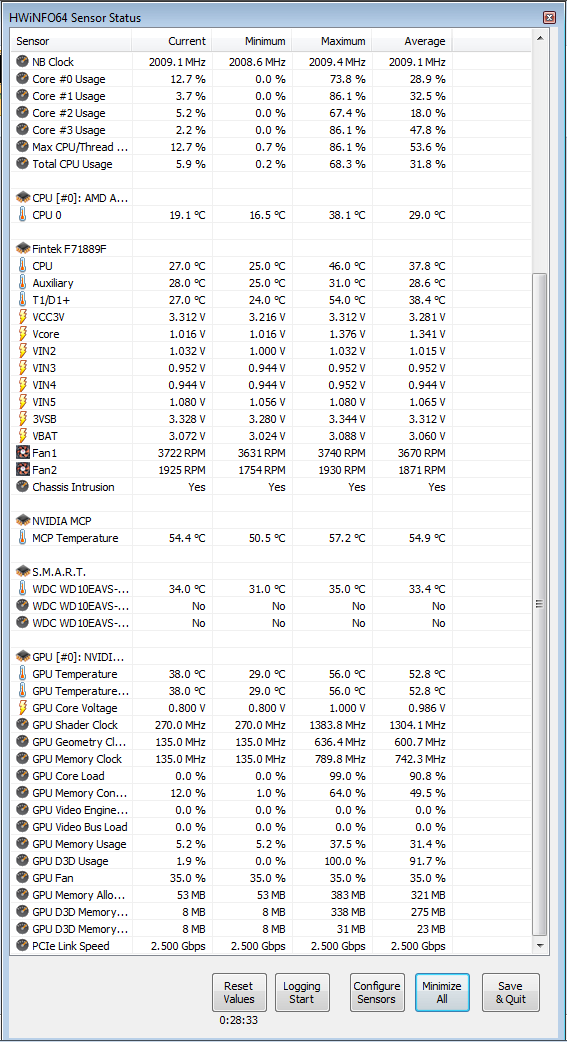Select the VIN4 row label
567x1042 pixels.
(x=43, y=385)
